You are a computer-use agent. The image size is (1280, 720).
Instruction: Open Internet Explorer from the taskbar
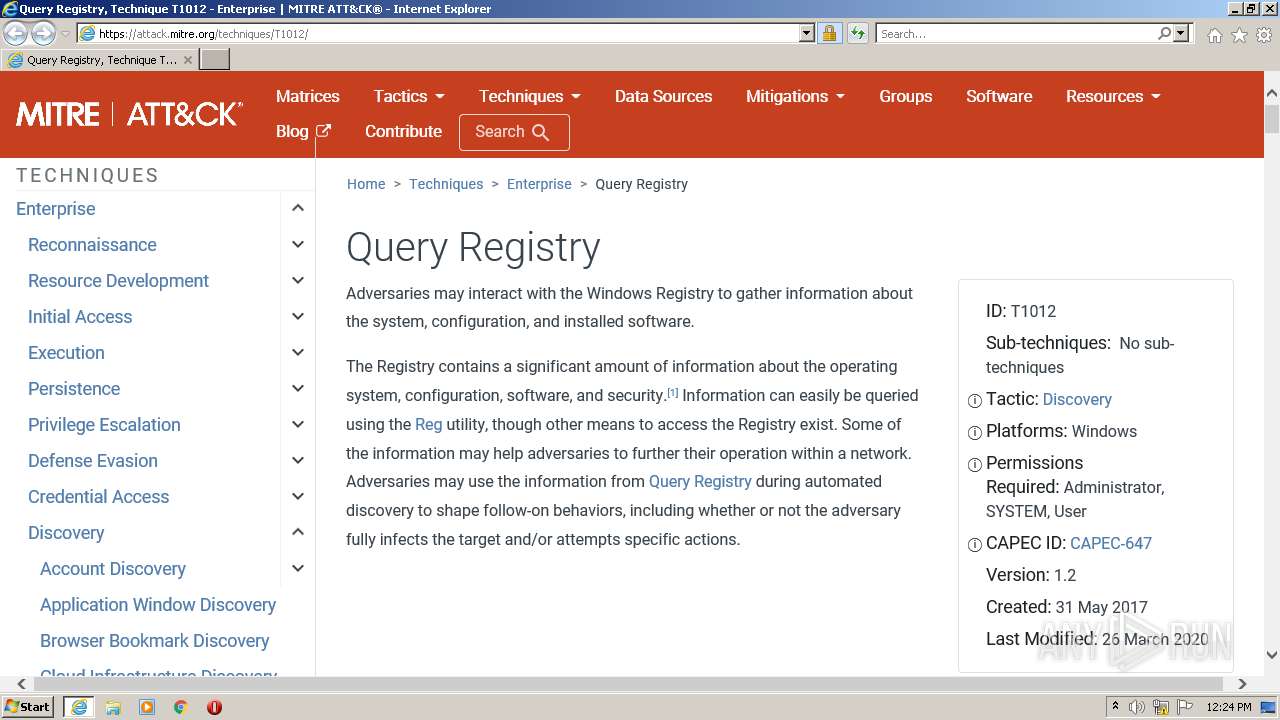pyautogui.click(x=79, y=707)
